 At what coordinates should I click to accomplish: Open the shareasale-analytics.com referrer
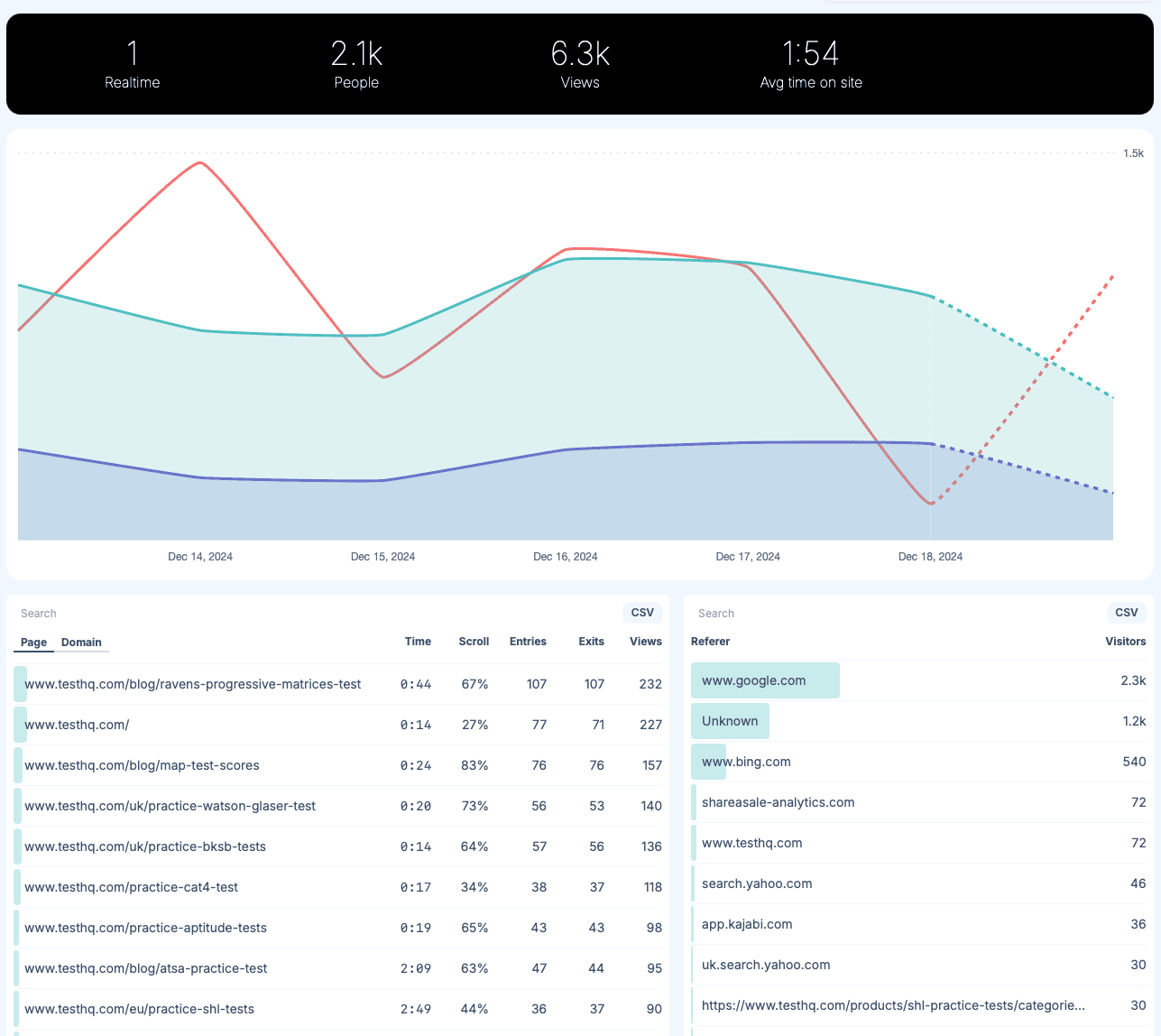point(777,801)
